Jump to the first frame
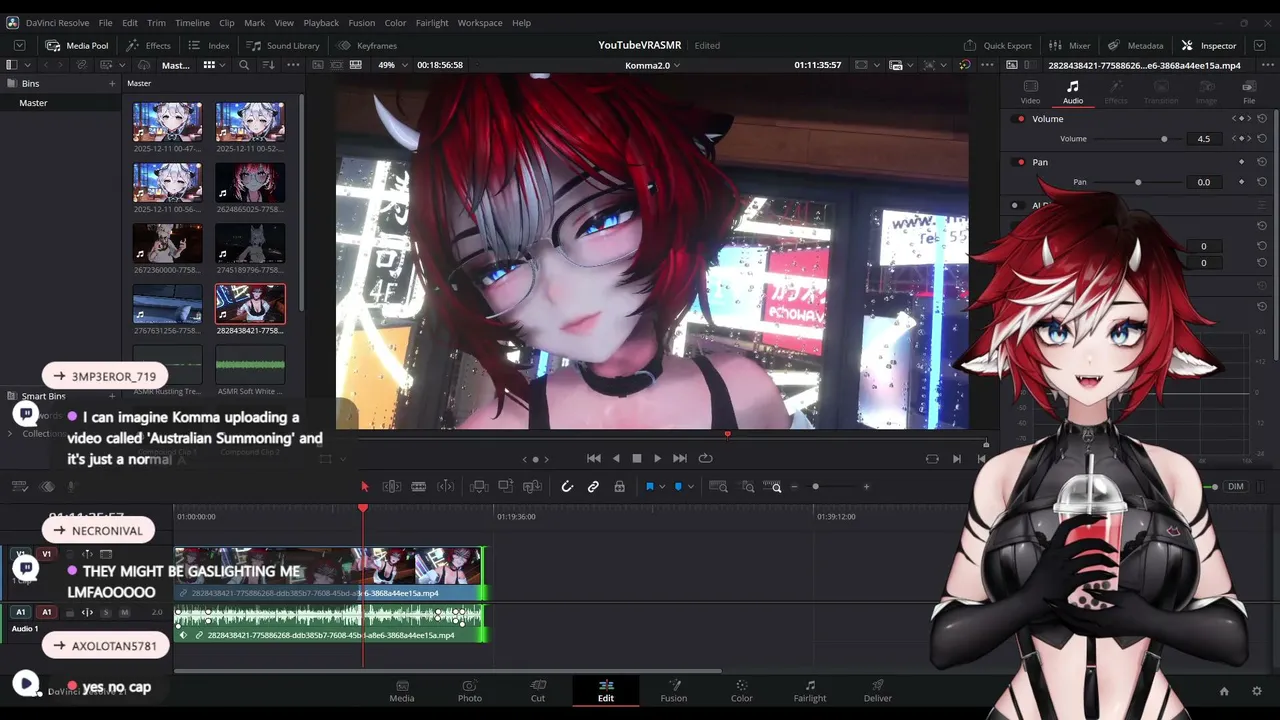The height and width of the screenshot is (720, 1280). (593, 458)
